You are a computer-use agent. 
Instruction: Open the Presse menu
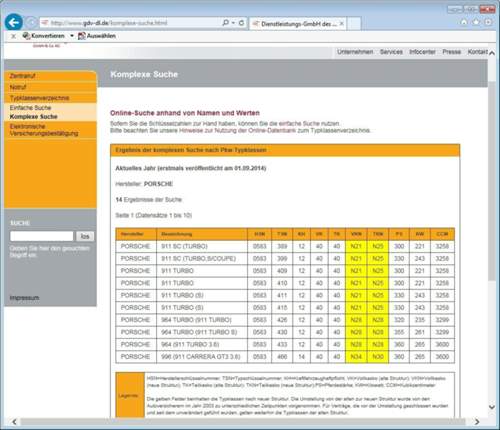[x=451, y=52]
